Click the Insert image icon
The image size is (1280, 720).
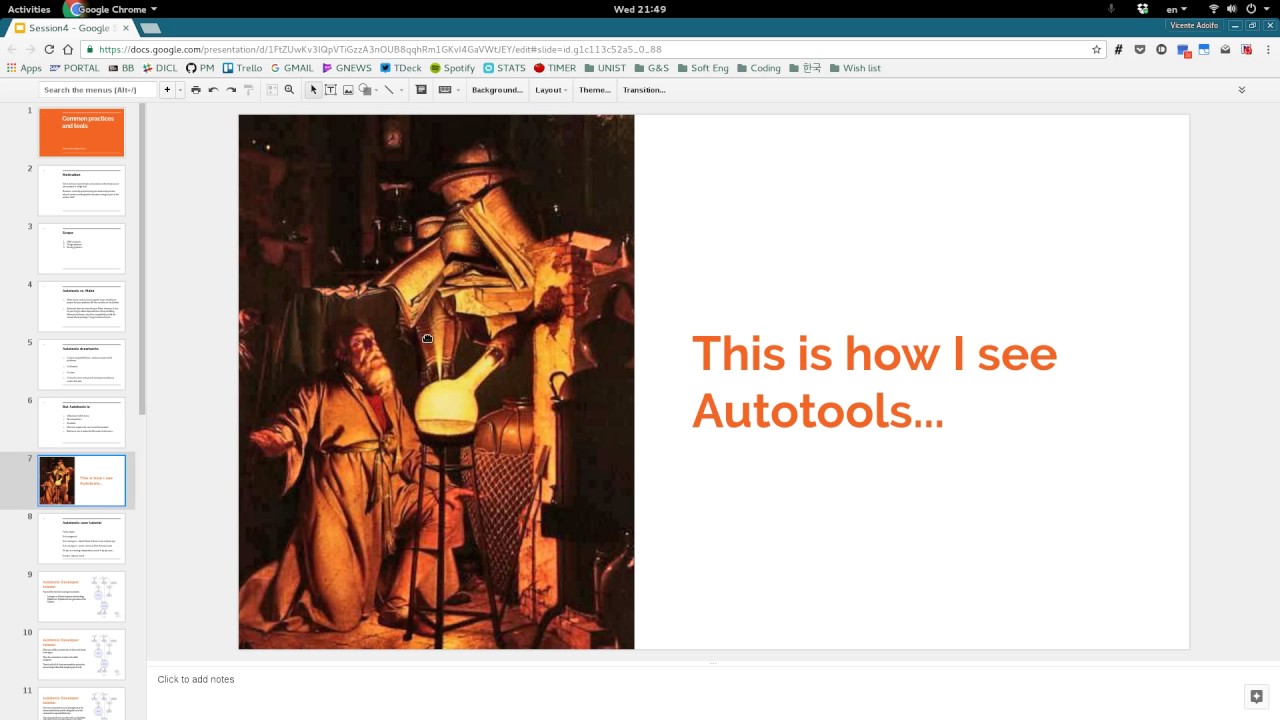coord(348,90)
